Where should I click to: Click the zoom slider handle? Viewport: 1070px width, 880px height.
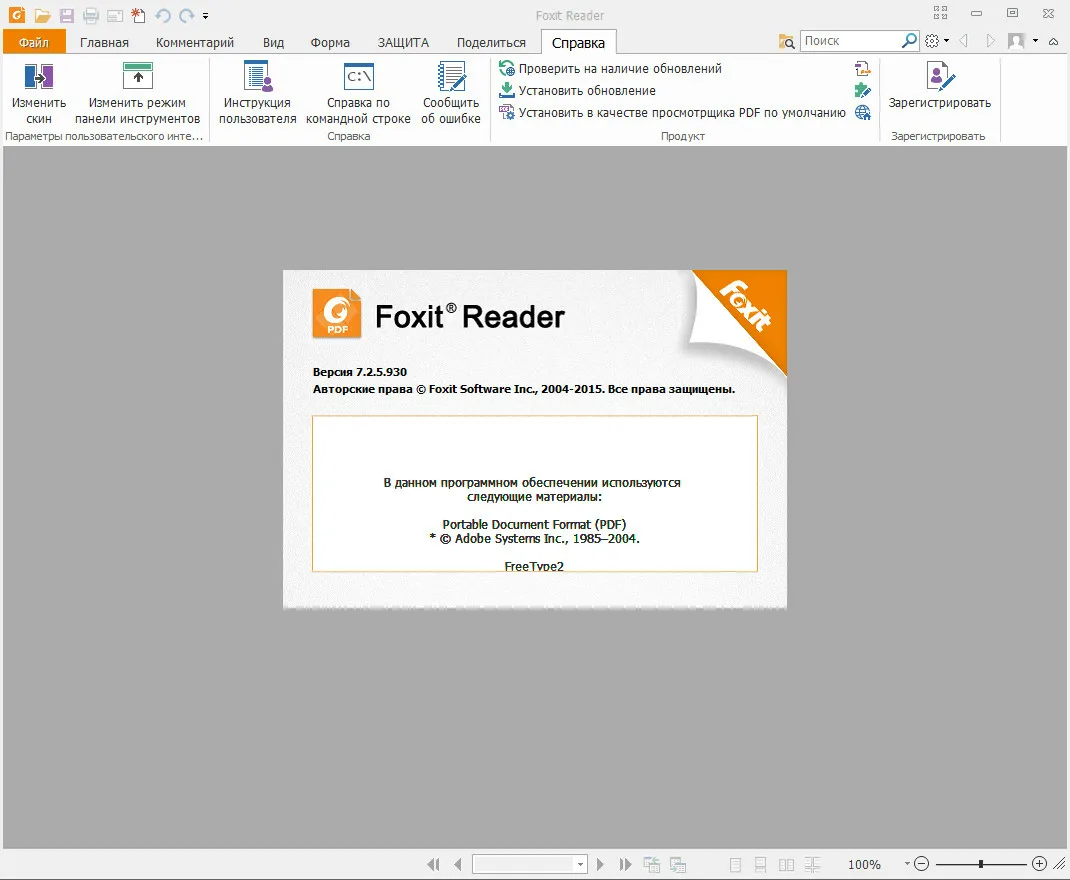pyautogui.click(x=981, y=864)
